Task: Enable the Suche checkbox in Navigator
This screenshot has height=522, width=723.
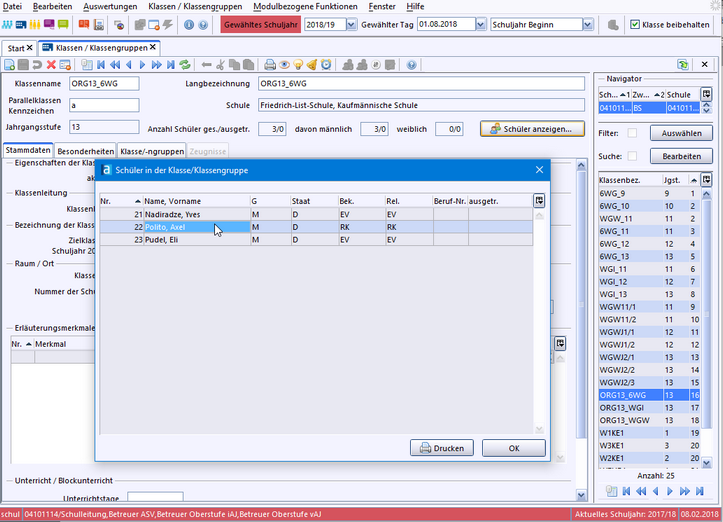Action: (x=632, y=157)
